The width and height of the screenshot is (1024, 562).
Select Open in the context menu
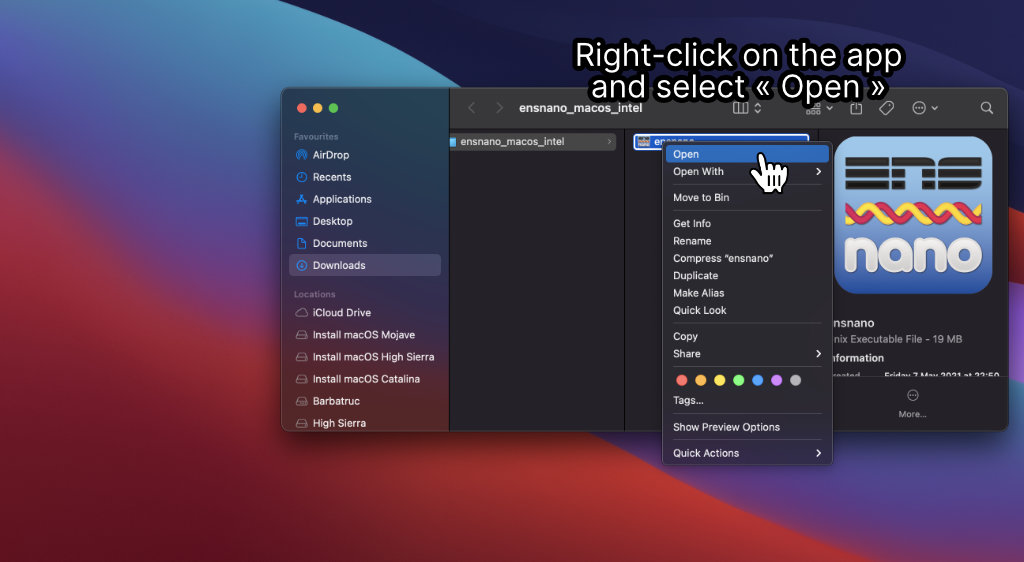[746, 154]
